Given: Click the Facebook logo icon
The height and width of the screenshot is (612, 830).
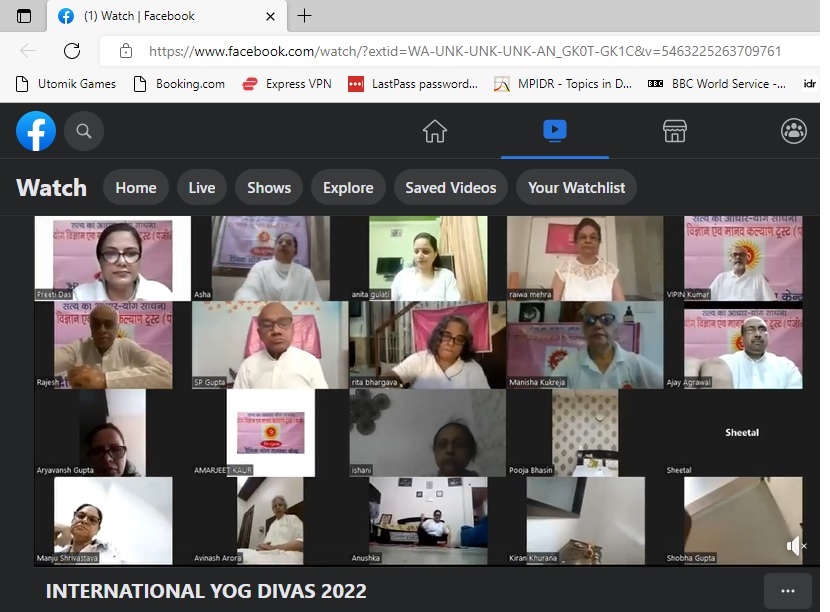Looking at the screenshot, I should pos(36,131).
